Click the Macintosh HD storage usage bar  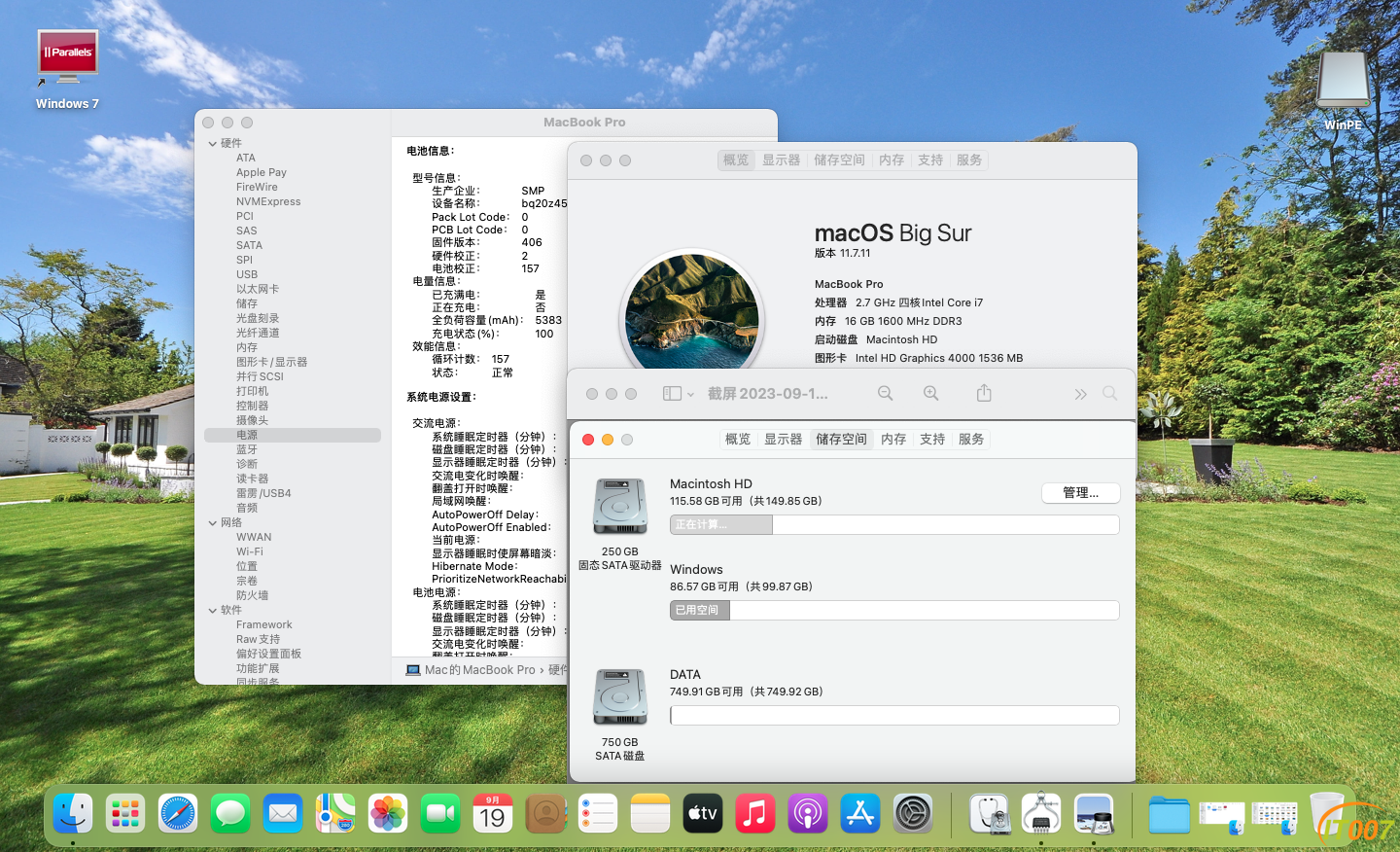[x=894, y=525]
